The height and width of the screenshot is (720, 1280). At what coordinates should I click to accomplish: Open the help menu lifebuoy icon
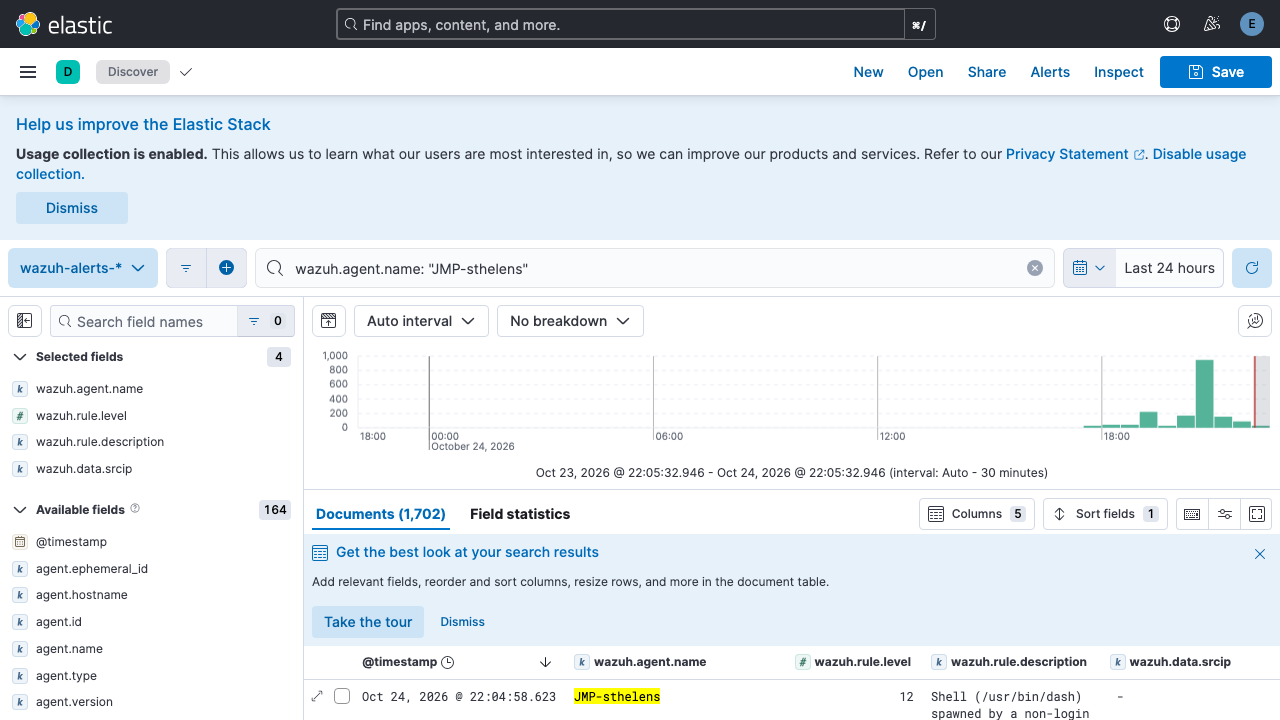tap(1172, 24)
